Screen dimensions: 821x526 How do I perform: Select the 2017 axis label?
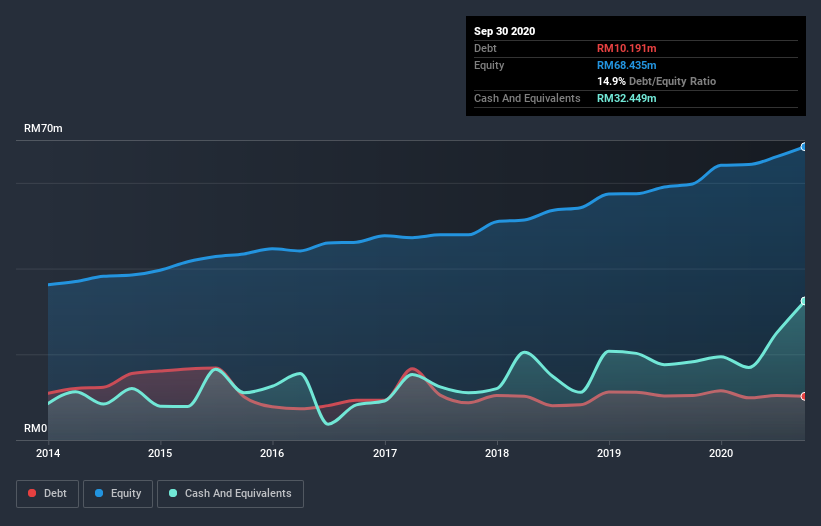point(385,453)
